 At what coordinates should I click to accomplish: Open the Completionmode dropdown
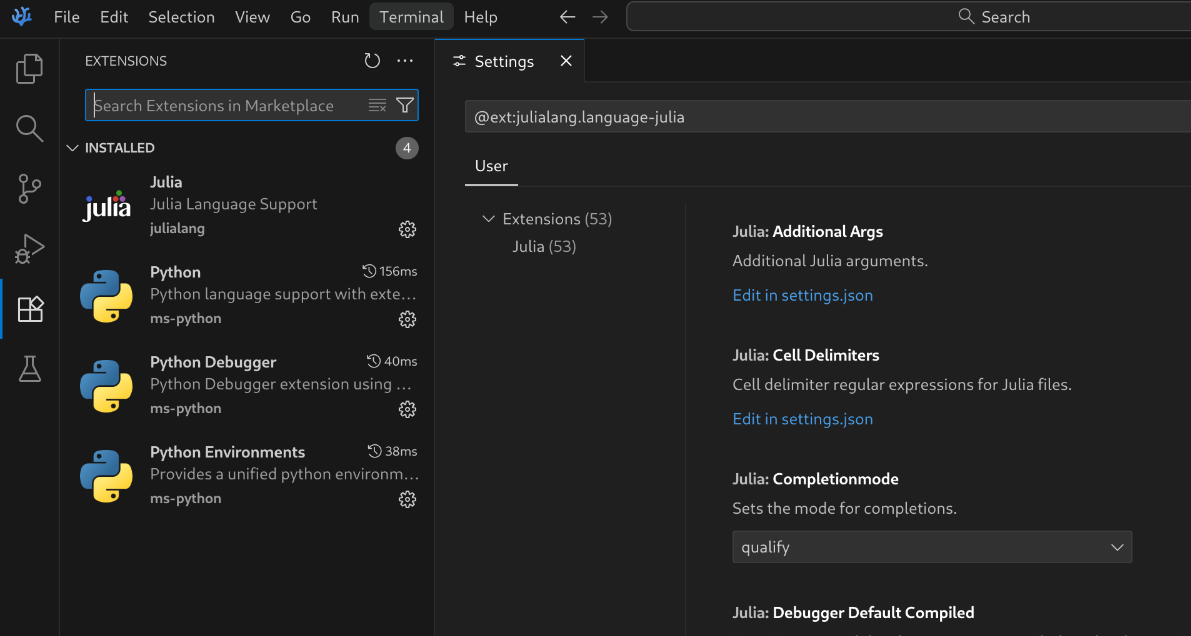coord(932,547)
